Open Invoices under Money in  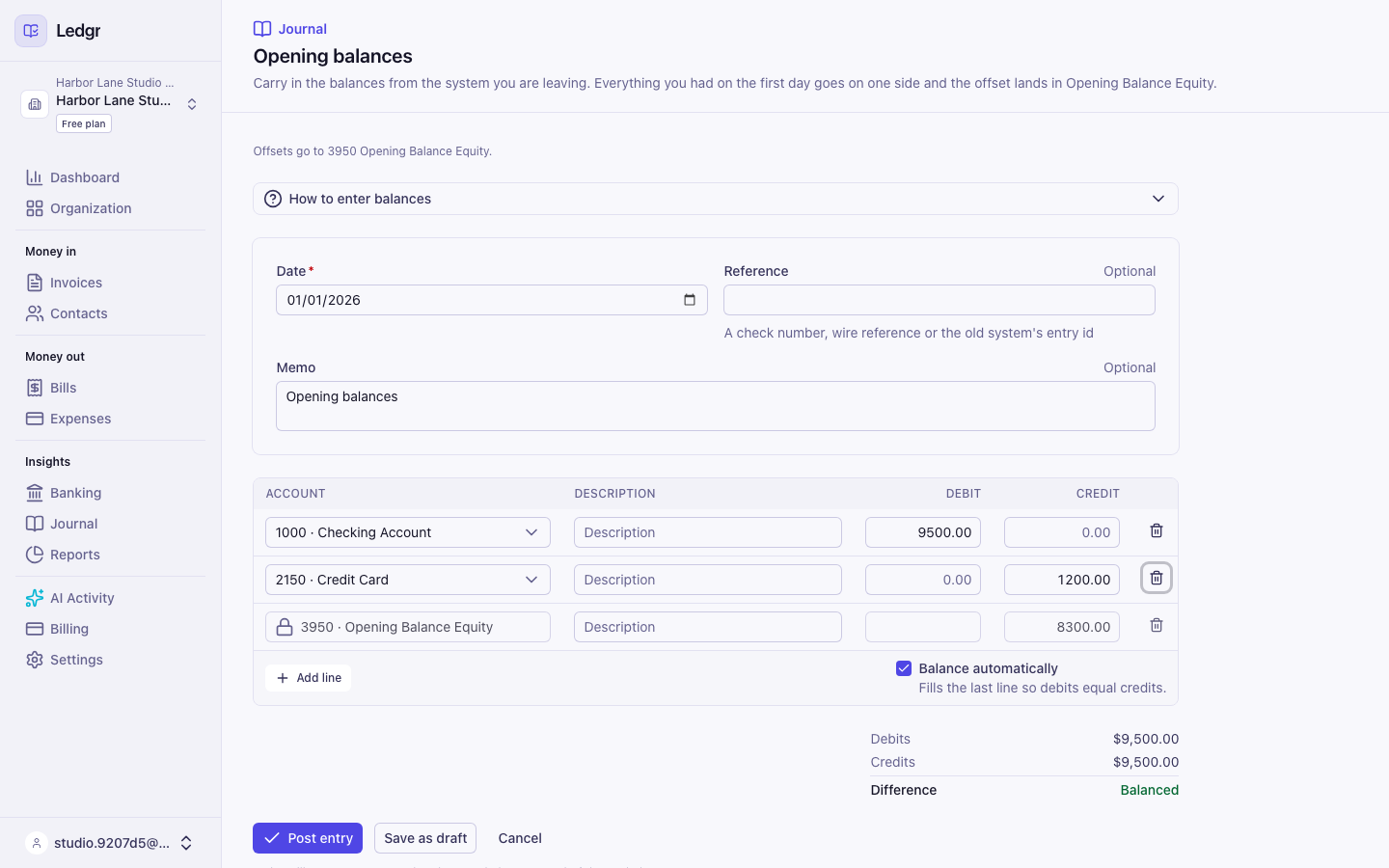click(x=110, y=283)
